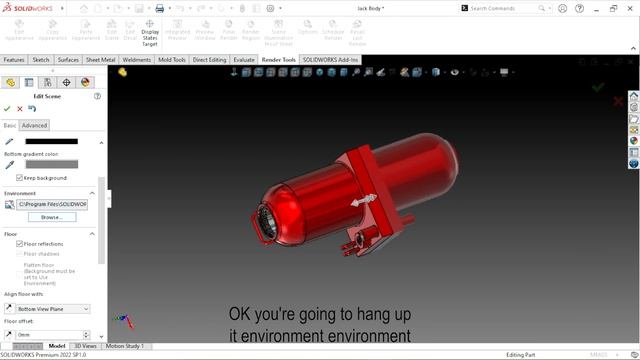
Task: Click the Basic tab in Edit Scene
Action: click(x=10, y=125)
